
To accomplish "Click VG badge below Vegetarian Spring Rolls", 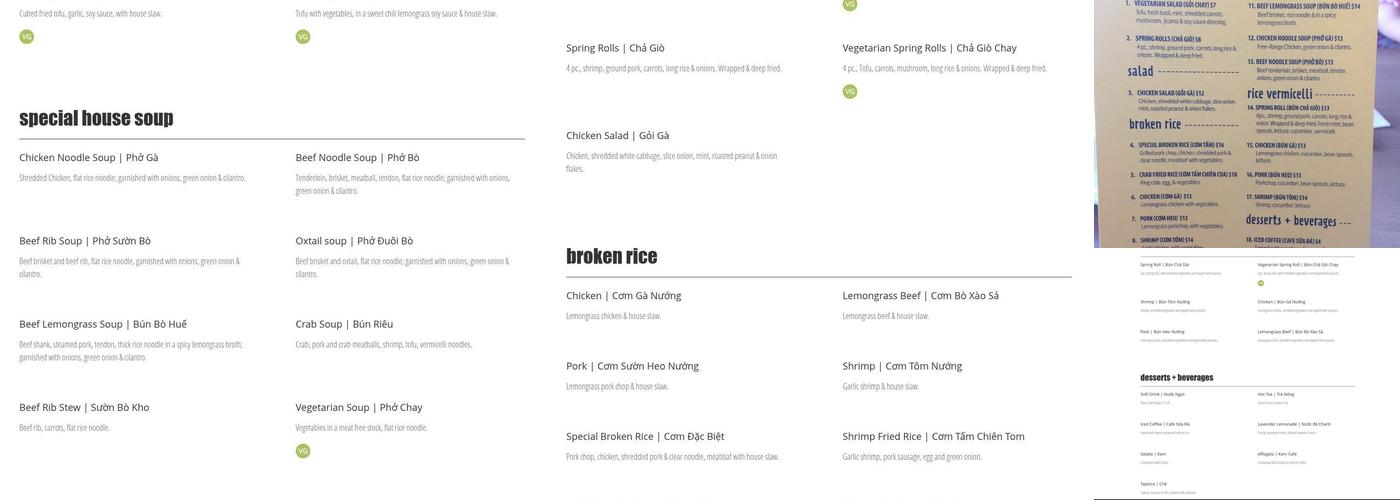I will tap(850, 92).
